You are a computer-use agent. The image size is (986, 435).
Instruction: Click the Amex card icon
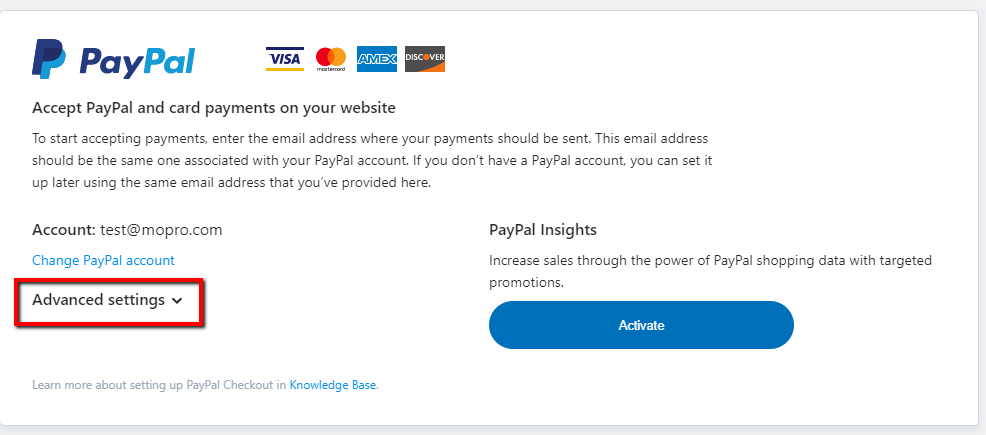pyautogui.click(x=377, y=59)
